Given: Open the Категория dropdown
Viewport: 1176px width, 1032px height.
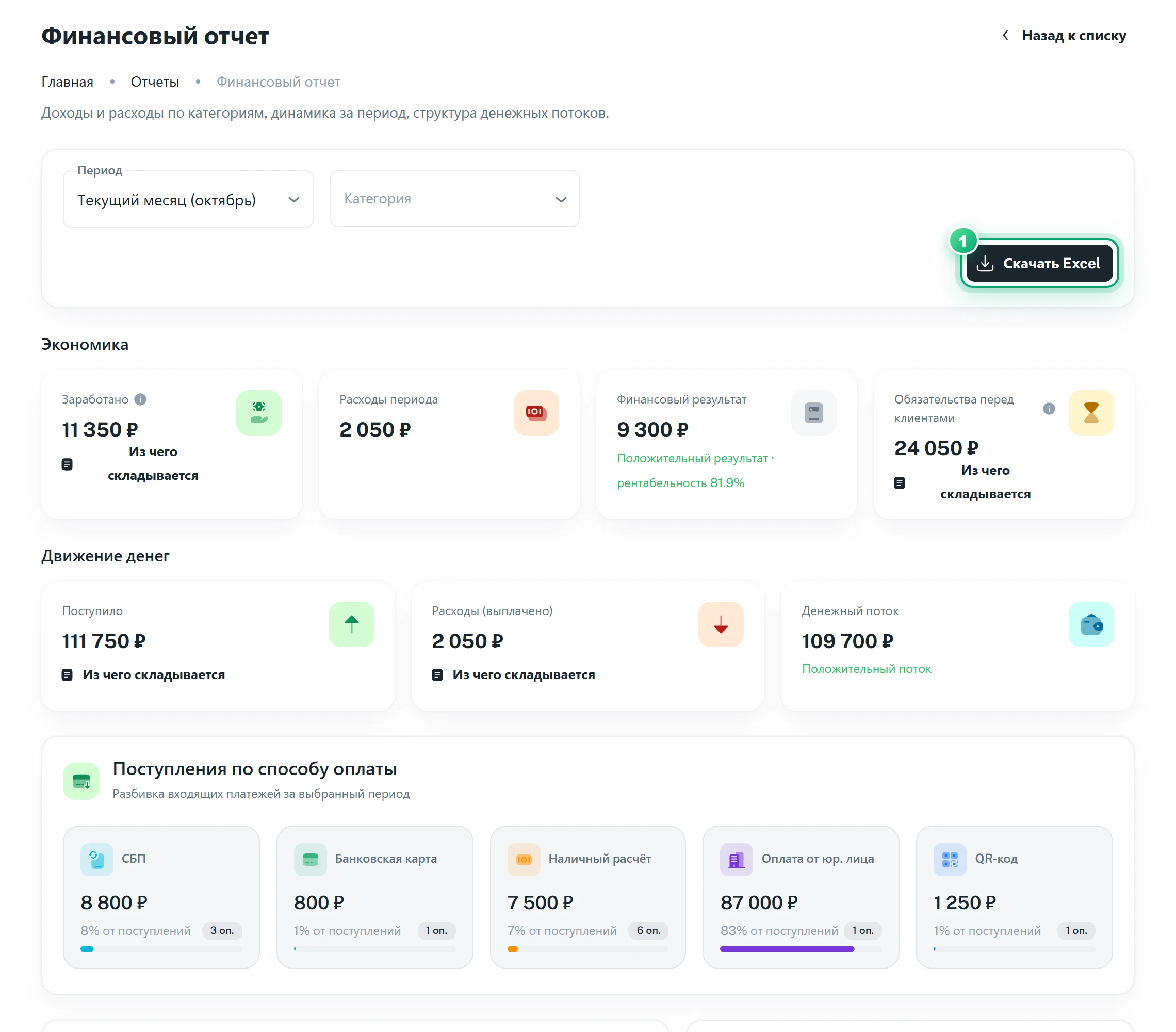Looking at the screenshot, I should click(454, 199).
